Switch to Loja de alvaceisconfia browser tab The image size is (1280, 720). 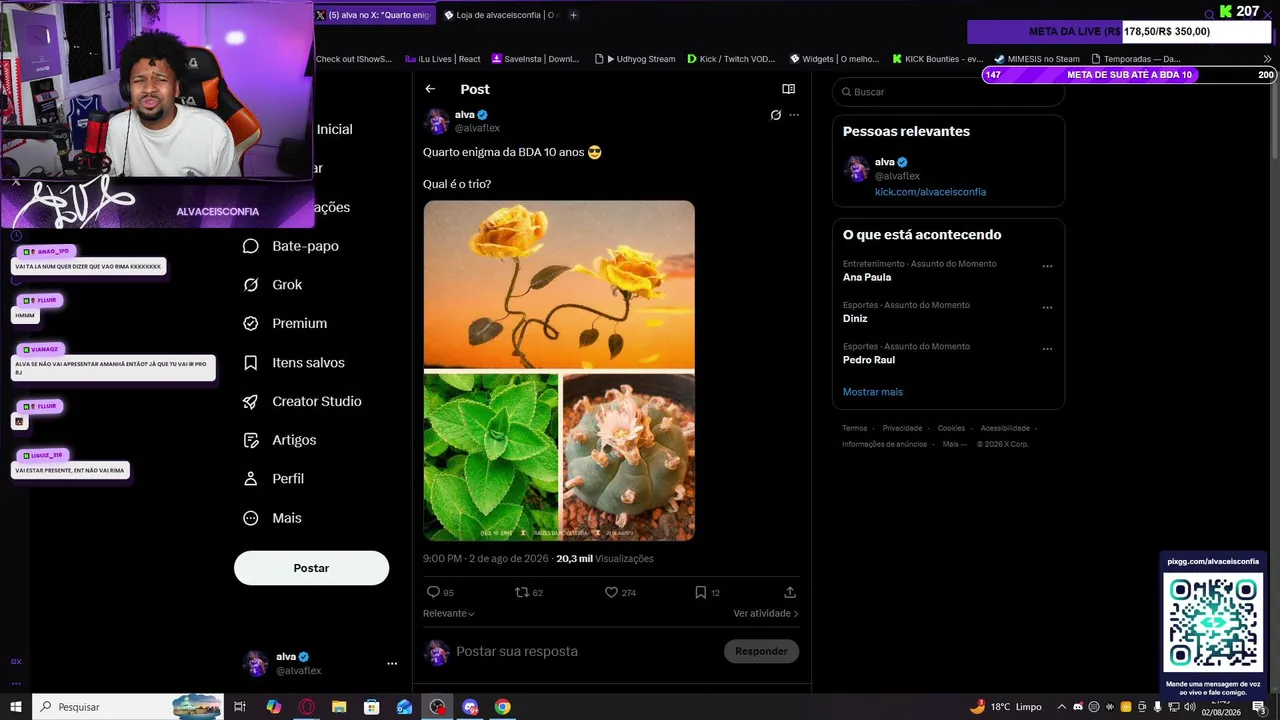pos(500,15)
